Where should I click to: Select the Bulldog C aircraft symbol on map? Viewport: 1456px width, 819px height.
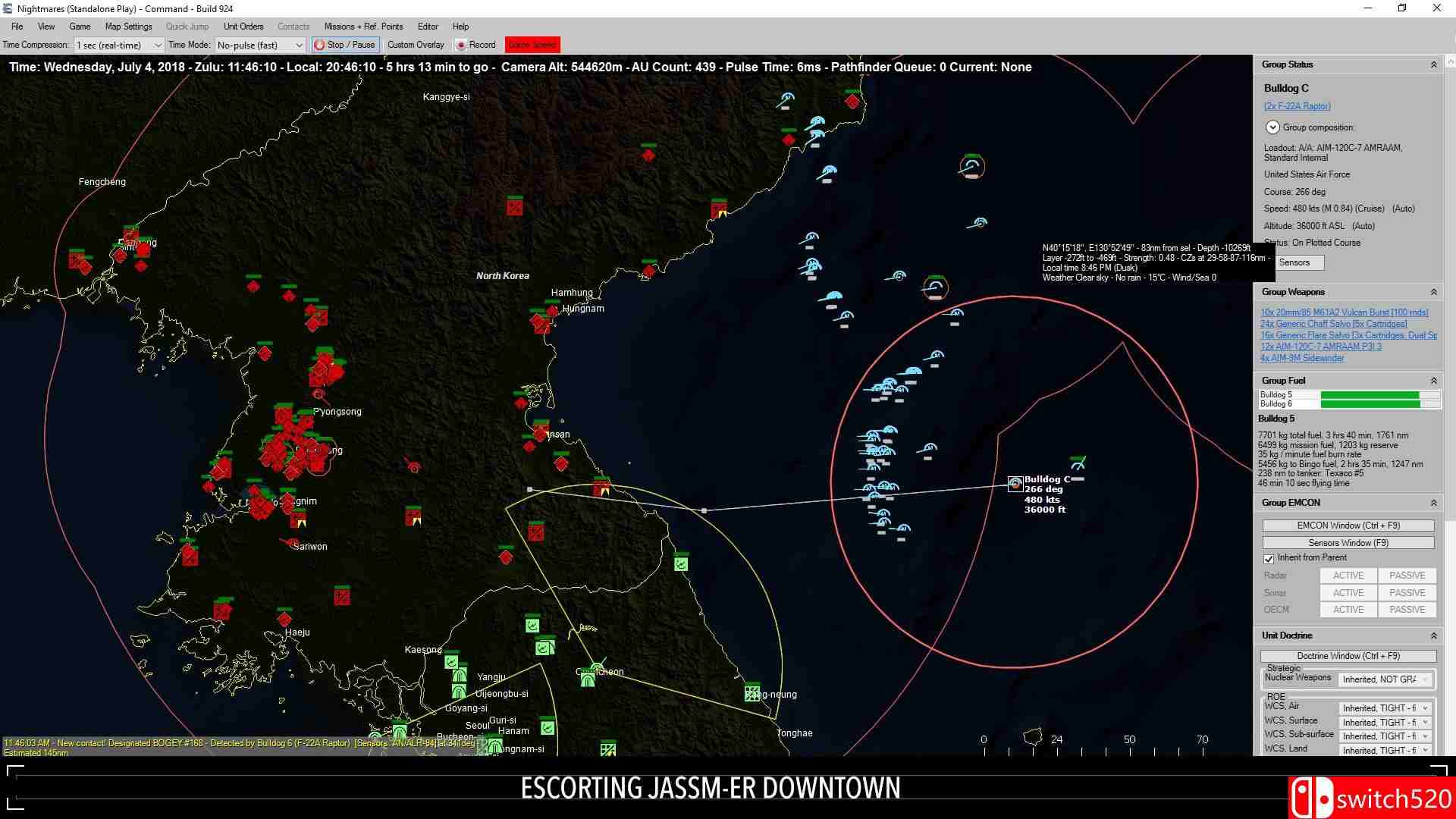(1015, 483)
